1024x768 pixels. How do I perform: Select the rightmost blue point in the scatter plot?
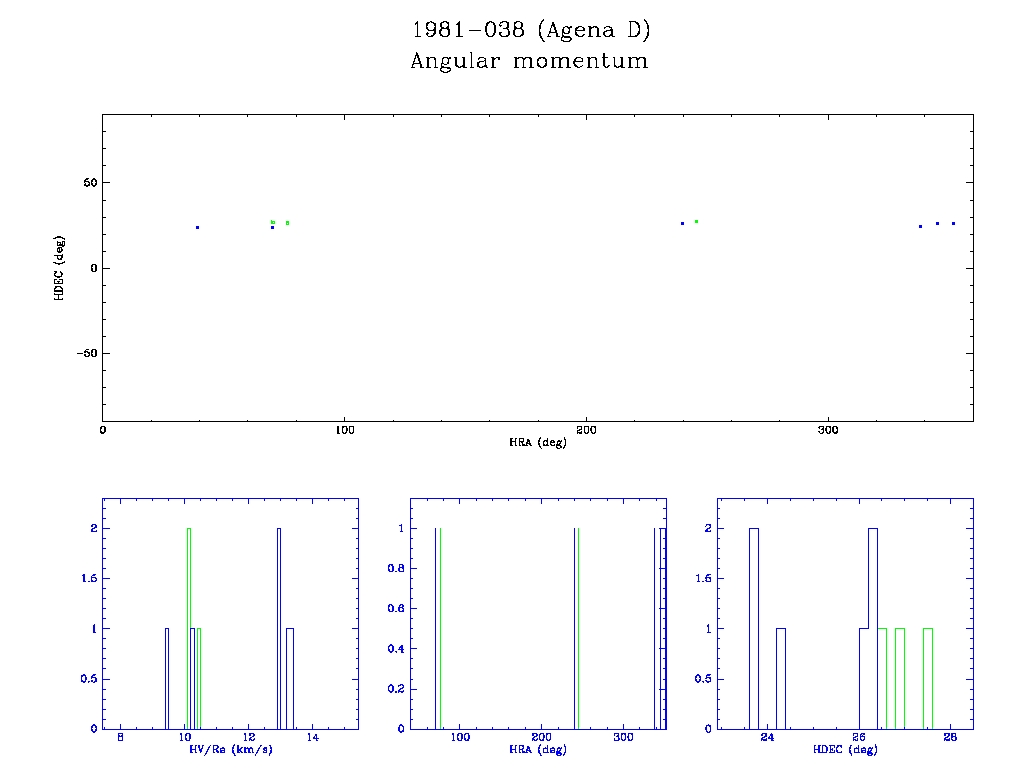953,223
